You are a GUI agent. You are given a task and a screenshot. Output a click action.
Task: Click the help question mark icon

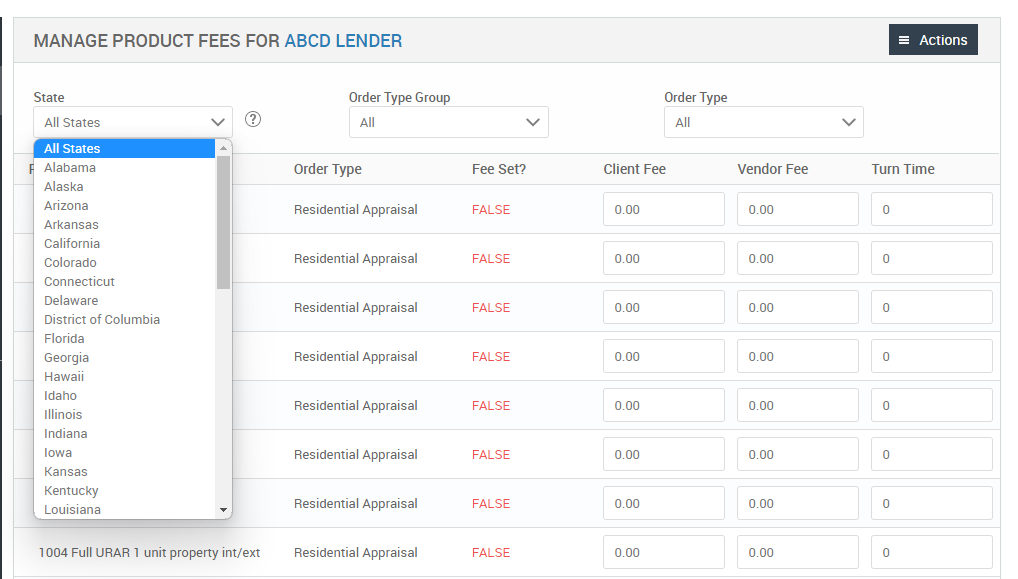click(x=252, y=118)
